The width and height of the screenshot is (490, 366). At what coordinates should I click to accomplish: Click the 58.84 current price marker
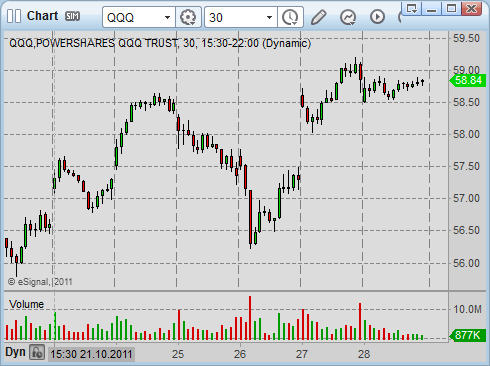[x=468, y=80]
